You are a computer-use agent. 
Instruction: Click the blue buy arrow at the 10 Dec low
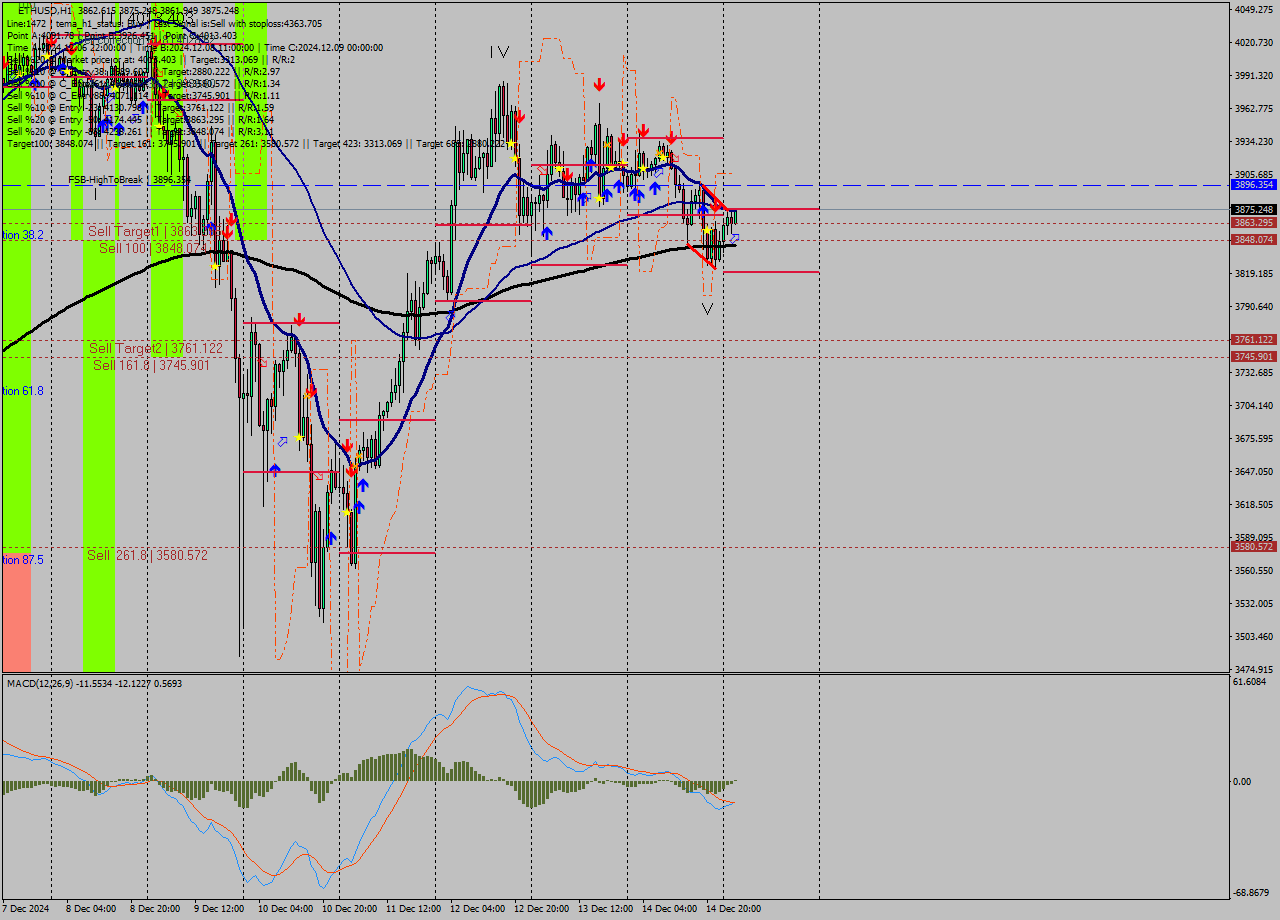(331, 537)
